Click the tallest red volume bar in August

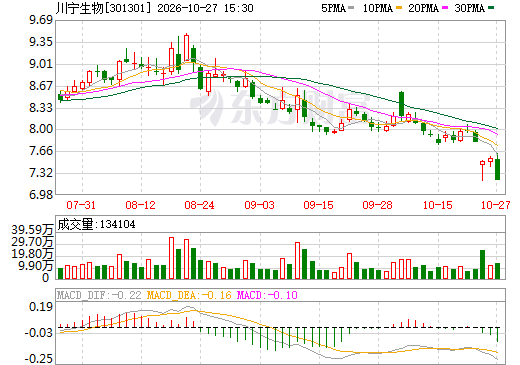[x=171, y=258]
